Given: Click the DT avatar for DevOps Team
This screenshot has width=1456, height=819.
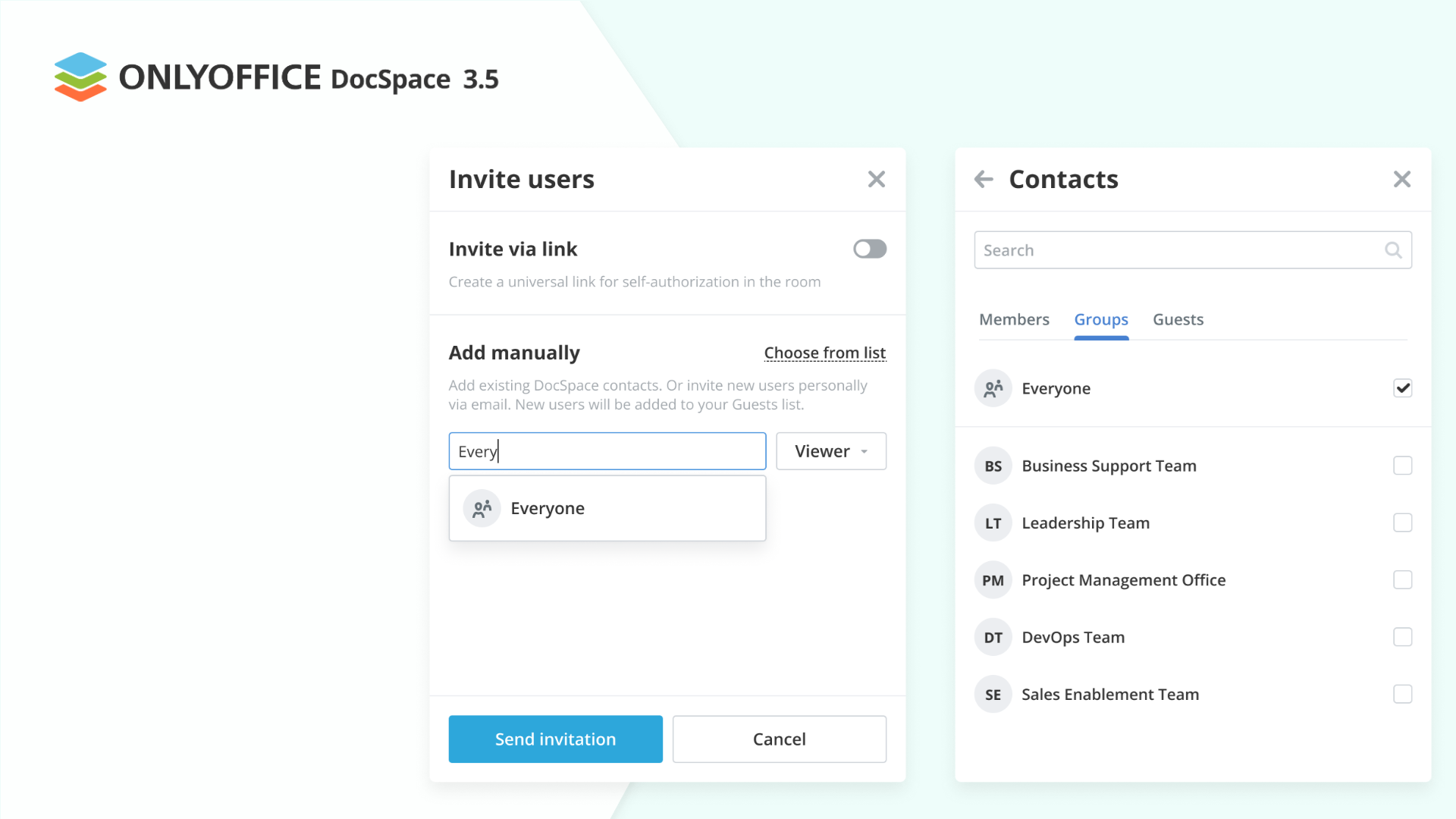Looking at the screenshot, I should (x=993, y=638).
